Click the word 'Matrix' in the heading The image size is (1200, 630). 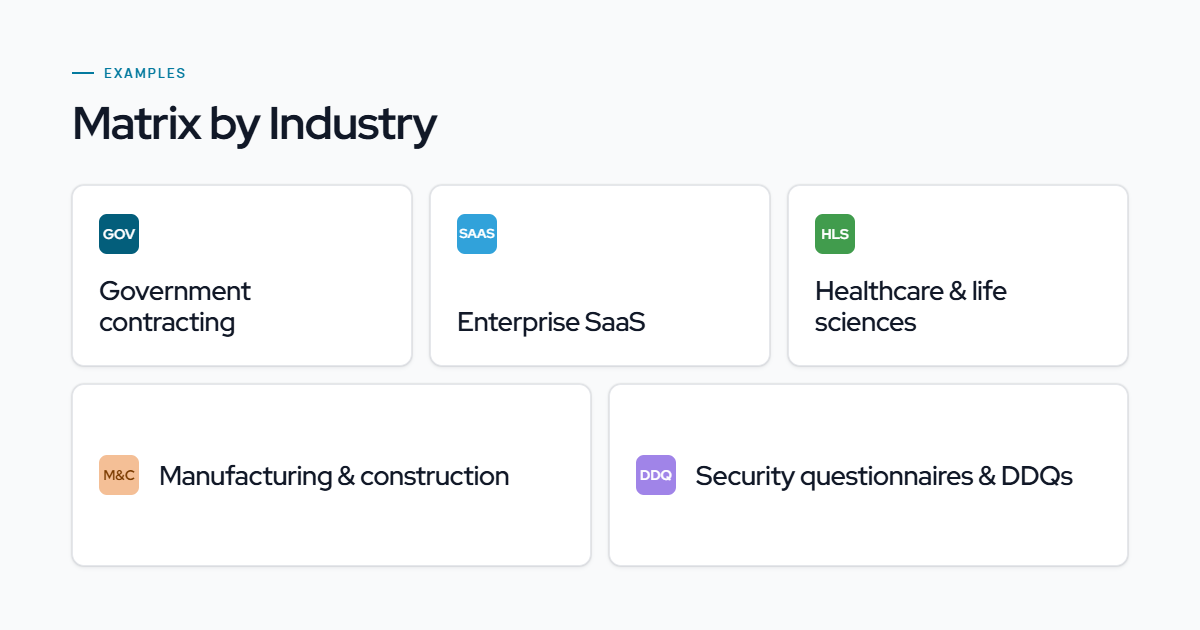(136, 124)
